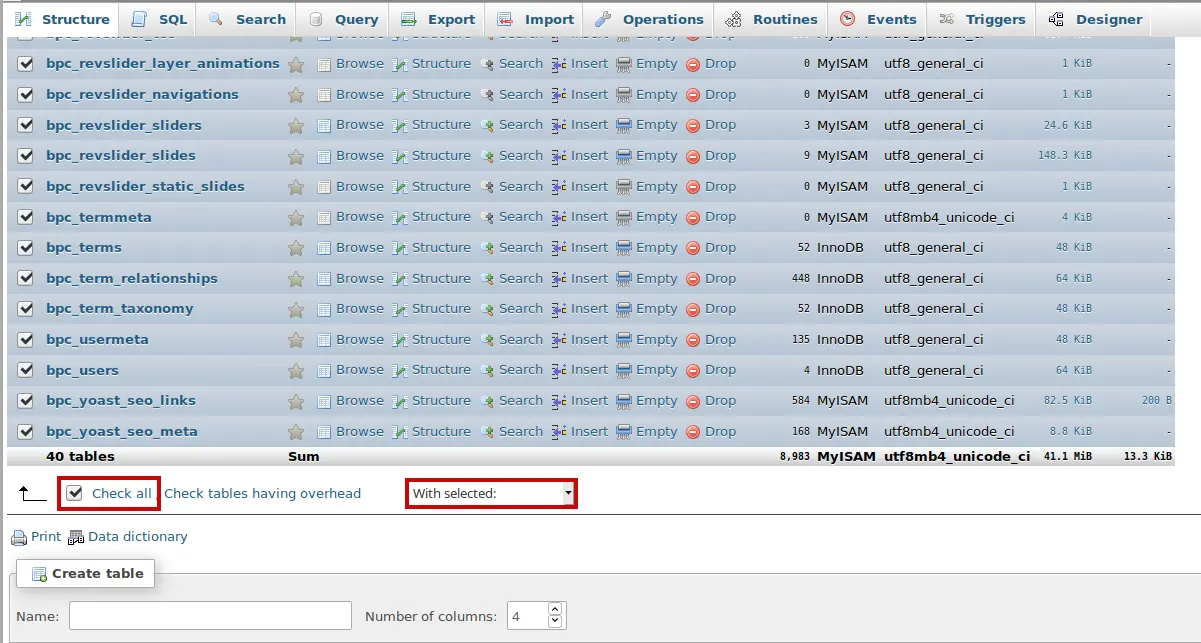The width and height of the screenshot is (1201, 643).
Task: Increase Number of columns stepper
Action: coord(556,609)
